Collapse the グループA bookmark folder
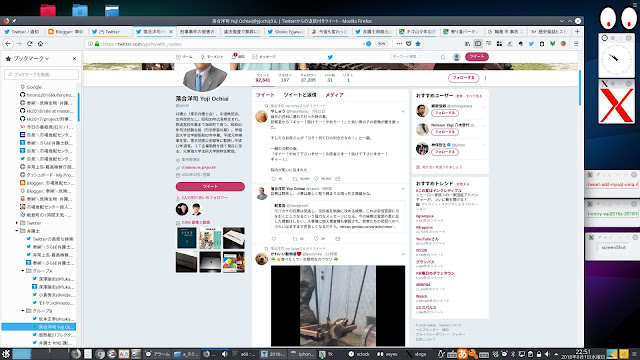The width and height of the screenshot is (640, 360). [x=23, y=271]
